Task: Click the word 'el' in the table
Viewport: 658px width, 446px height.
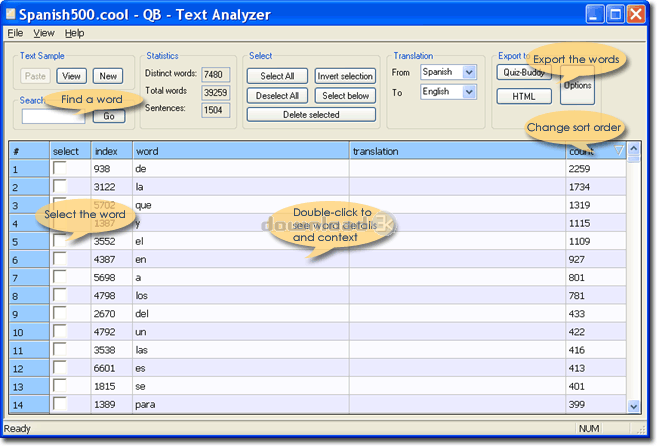Action: [139, 241]
